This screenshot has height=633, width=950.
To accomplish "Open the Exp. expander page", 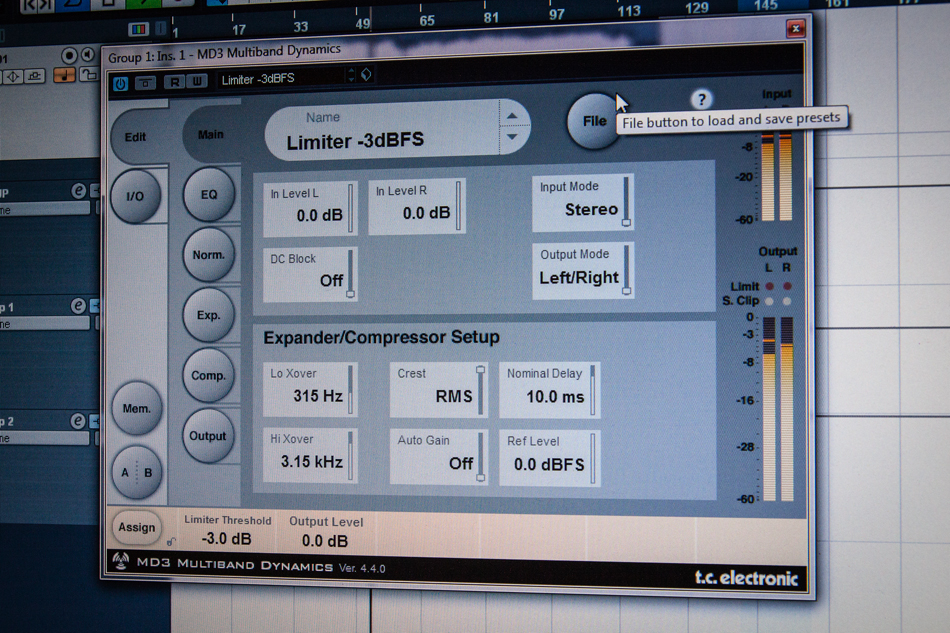I will click(208, 315).
